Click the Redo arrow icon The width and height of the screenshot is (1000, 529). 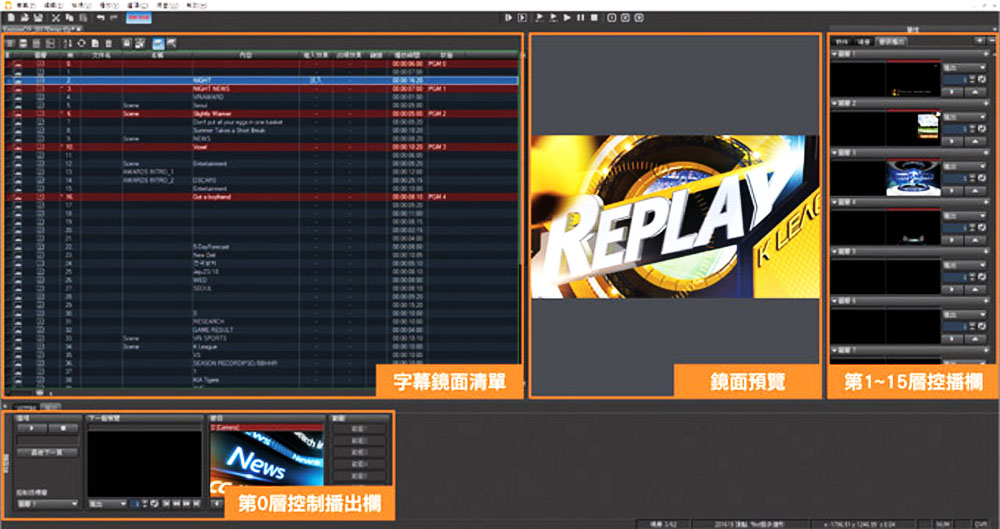pos(114,18)
